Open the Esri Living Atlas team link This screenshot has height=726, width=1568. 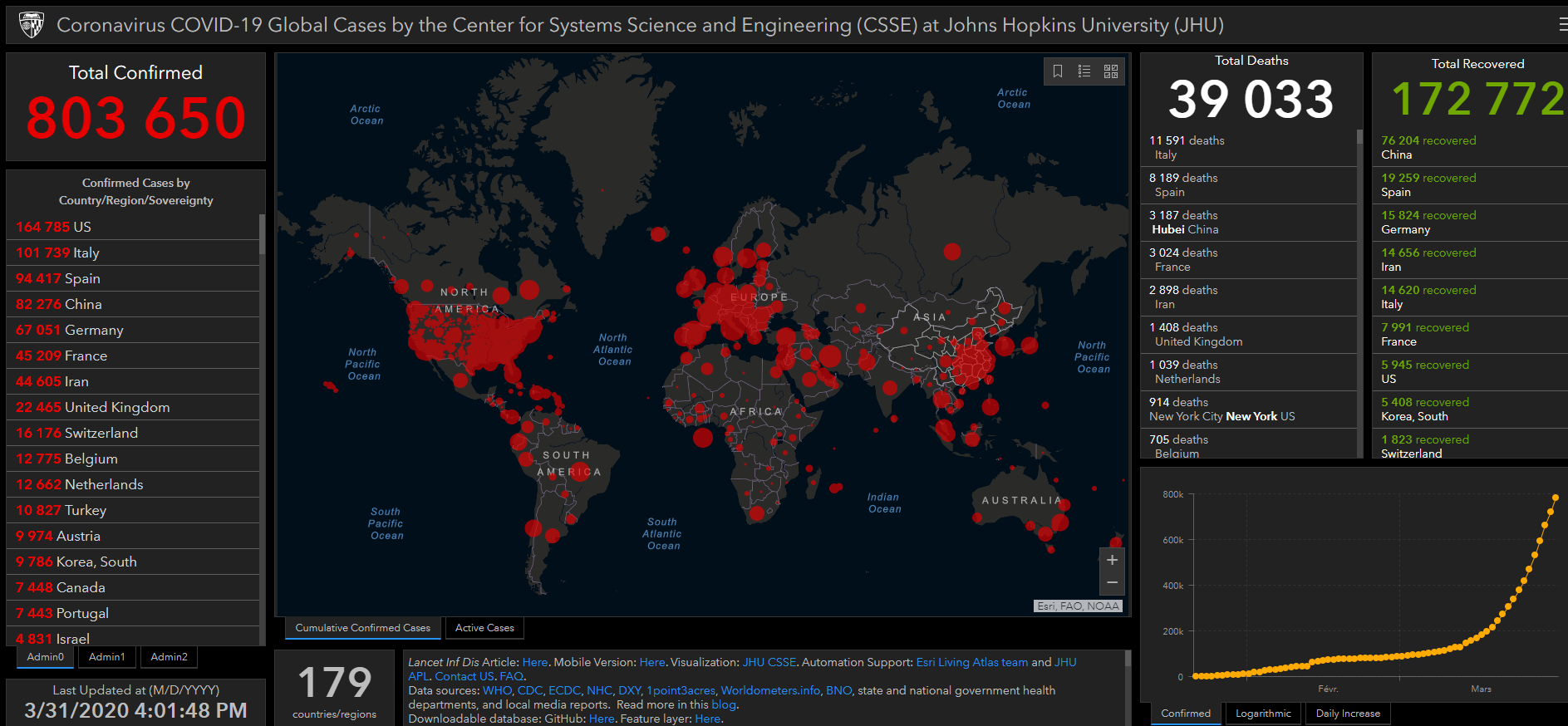pos(972,662)
